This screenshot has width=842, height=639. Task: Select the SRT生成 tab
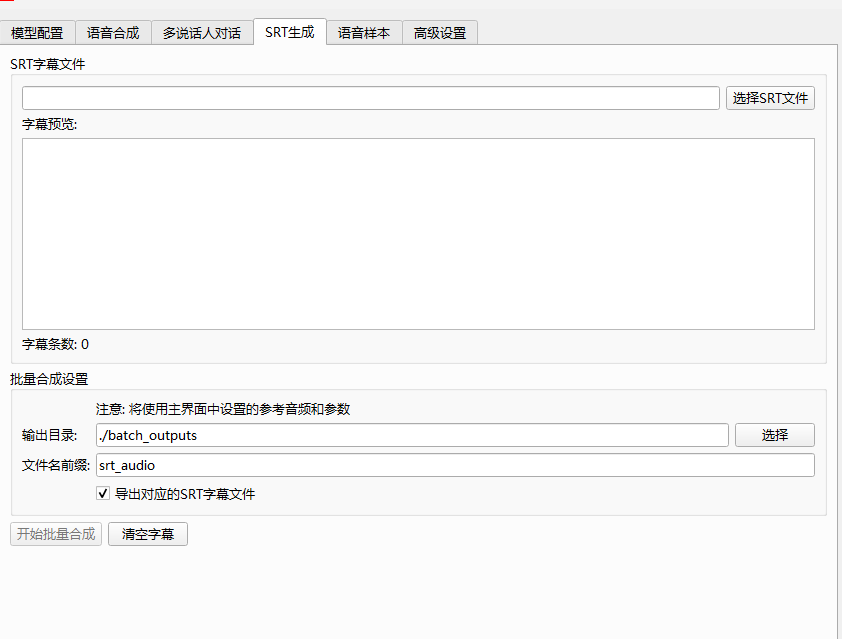coord(289,32)
